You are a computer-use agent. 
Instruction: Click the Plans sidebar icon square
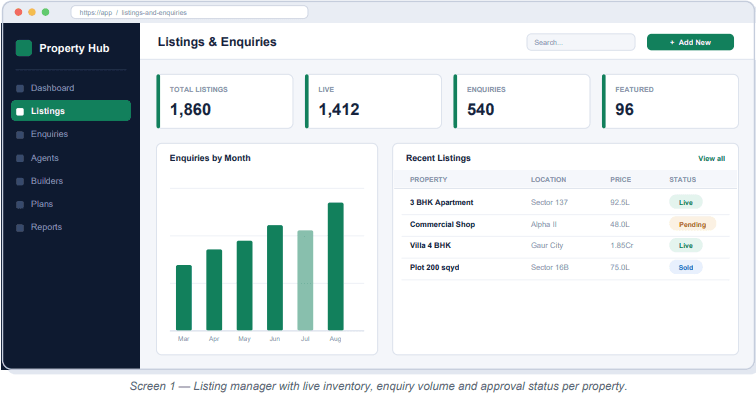pyautogui.click(x=20, y=204)
